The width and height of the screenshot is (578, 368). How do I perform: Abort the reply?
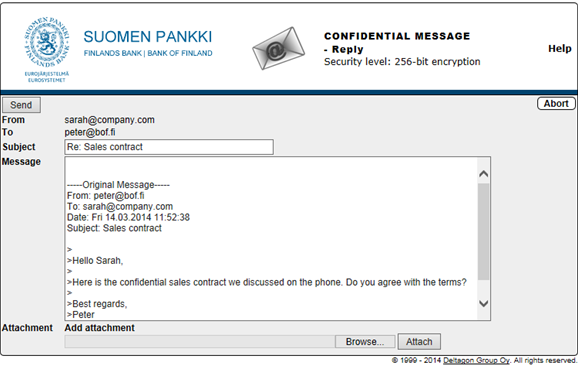(556, 104)
